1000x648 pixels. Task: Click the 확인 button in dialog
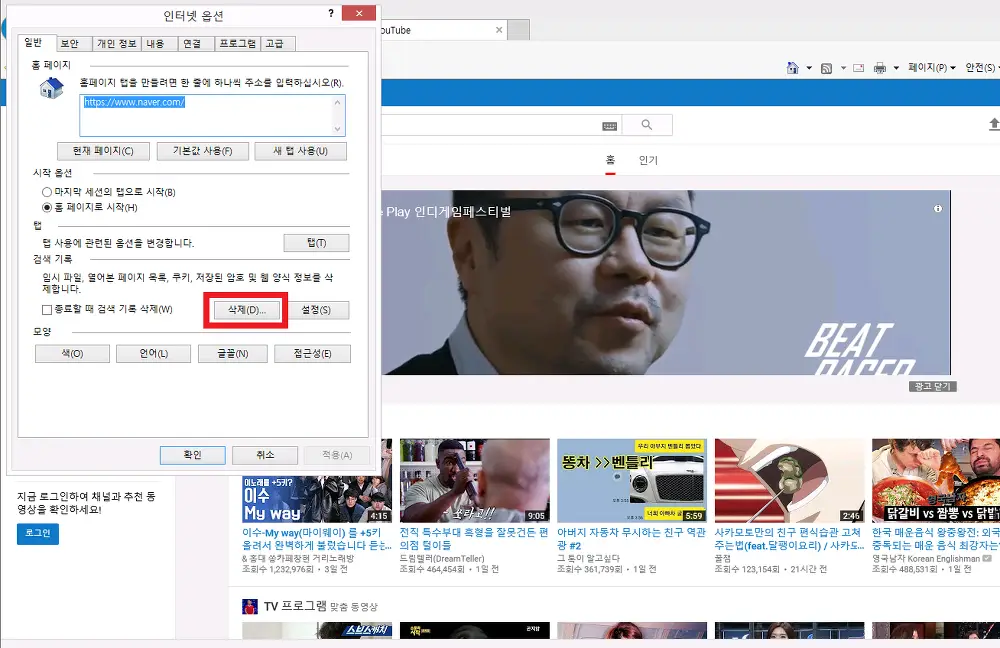coord(193,455)
